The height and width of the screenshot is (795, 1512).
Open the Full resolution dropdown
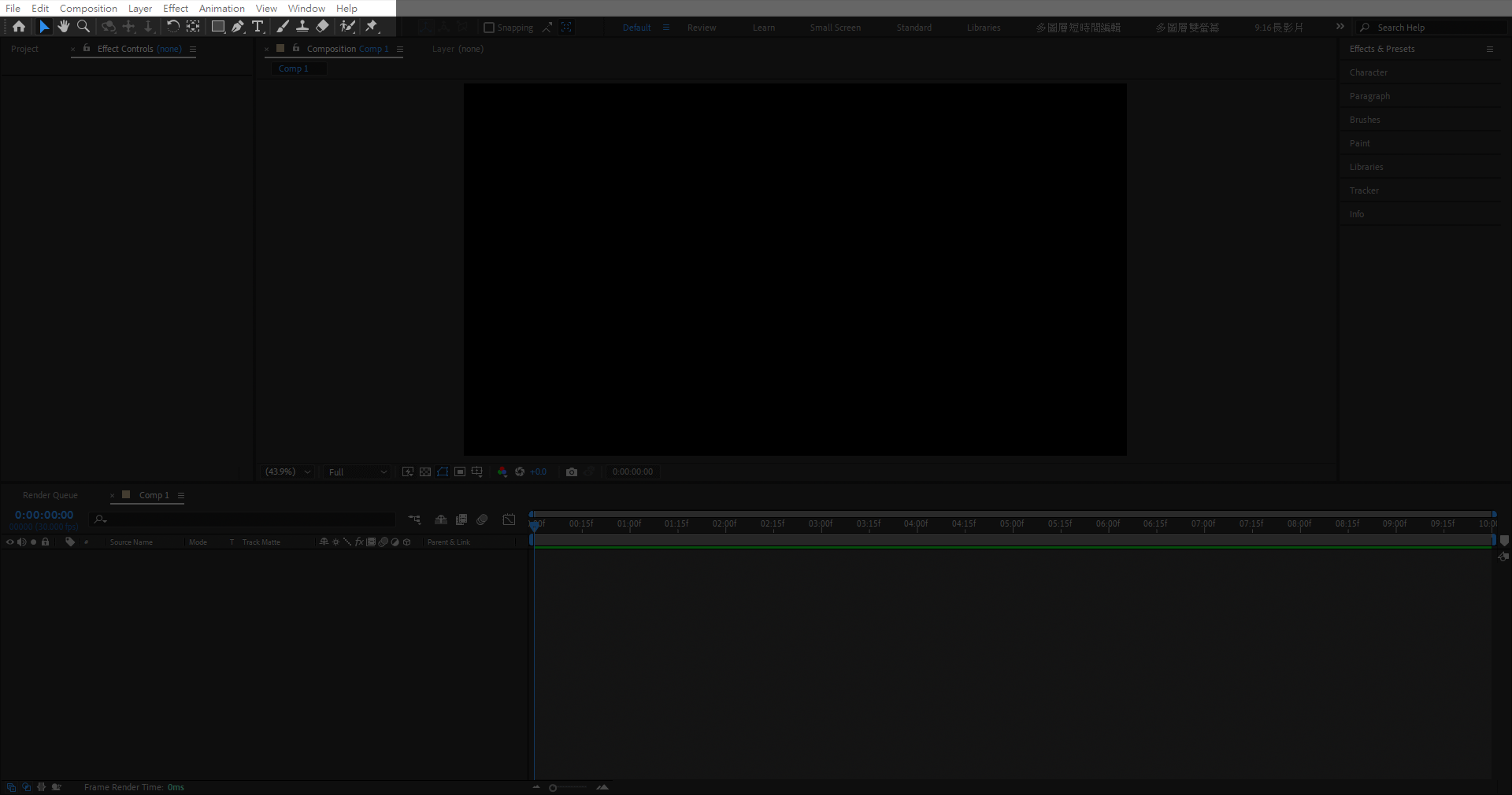[358, 472]
